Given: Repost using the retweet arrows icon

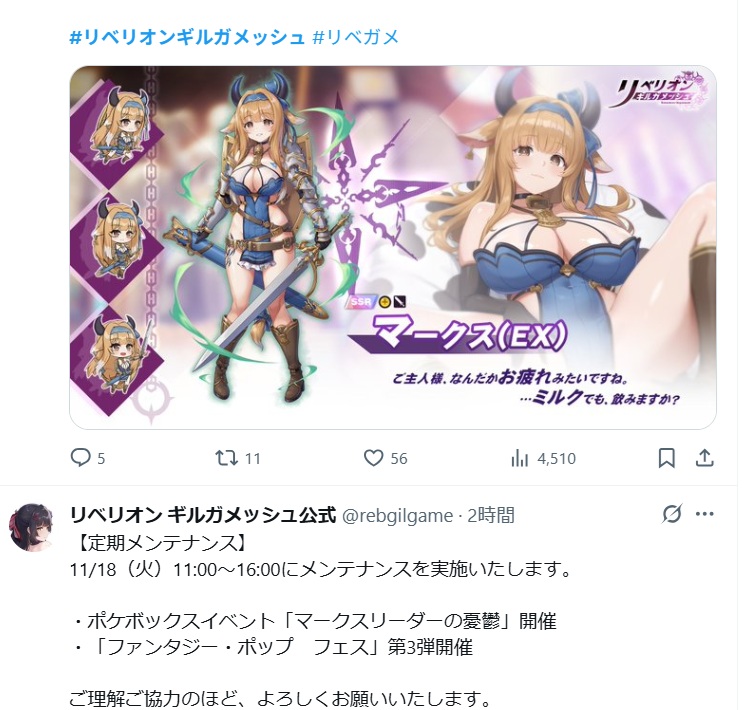Looking at the screenshot, I should coord(226,458).
